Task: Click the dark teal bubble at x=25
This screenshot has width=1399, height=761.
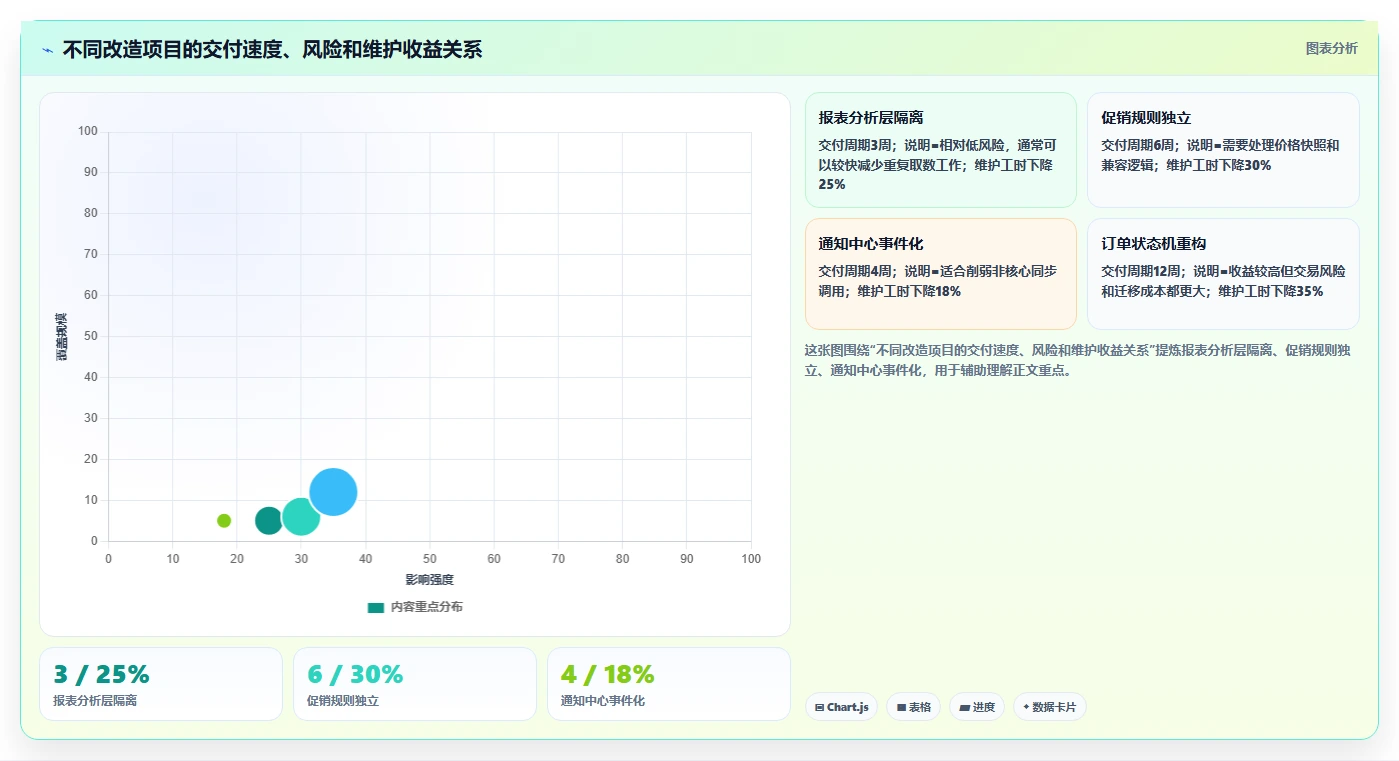Action: point(269,520)
